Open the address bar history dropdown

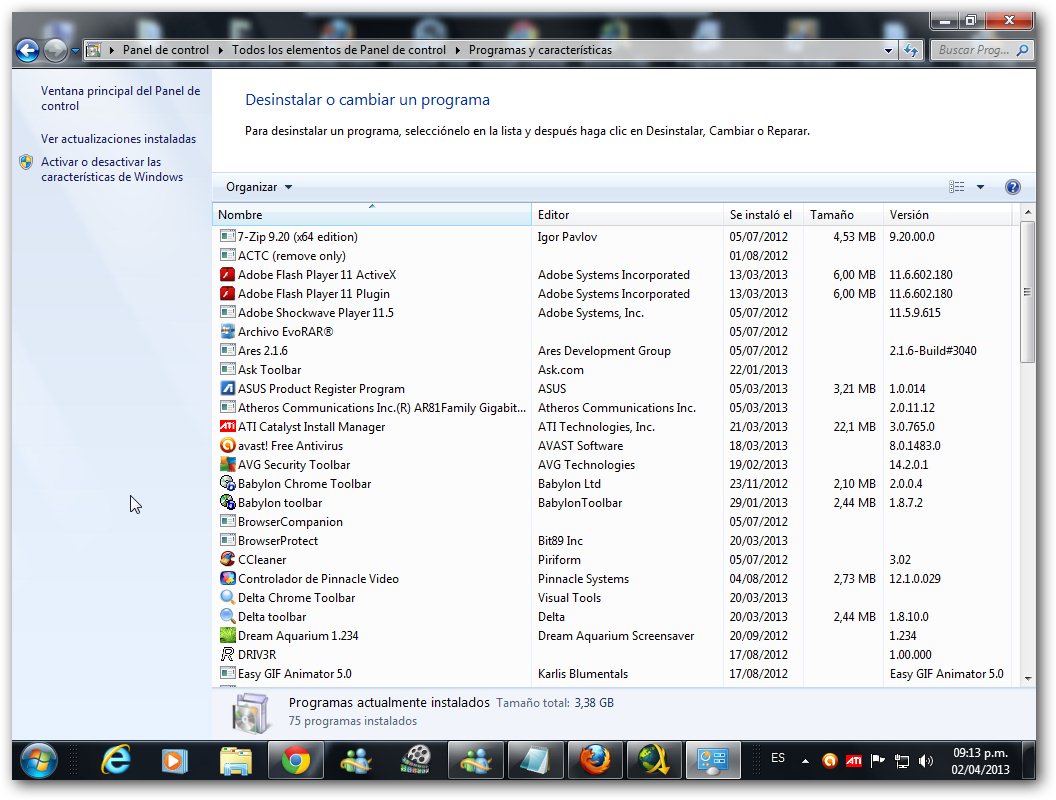click(x=888, y=51)
